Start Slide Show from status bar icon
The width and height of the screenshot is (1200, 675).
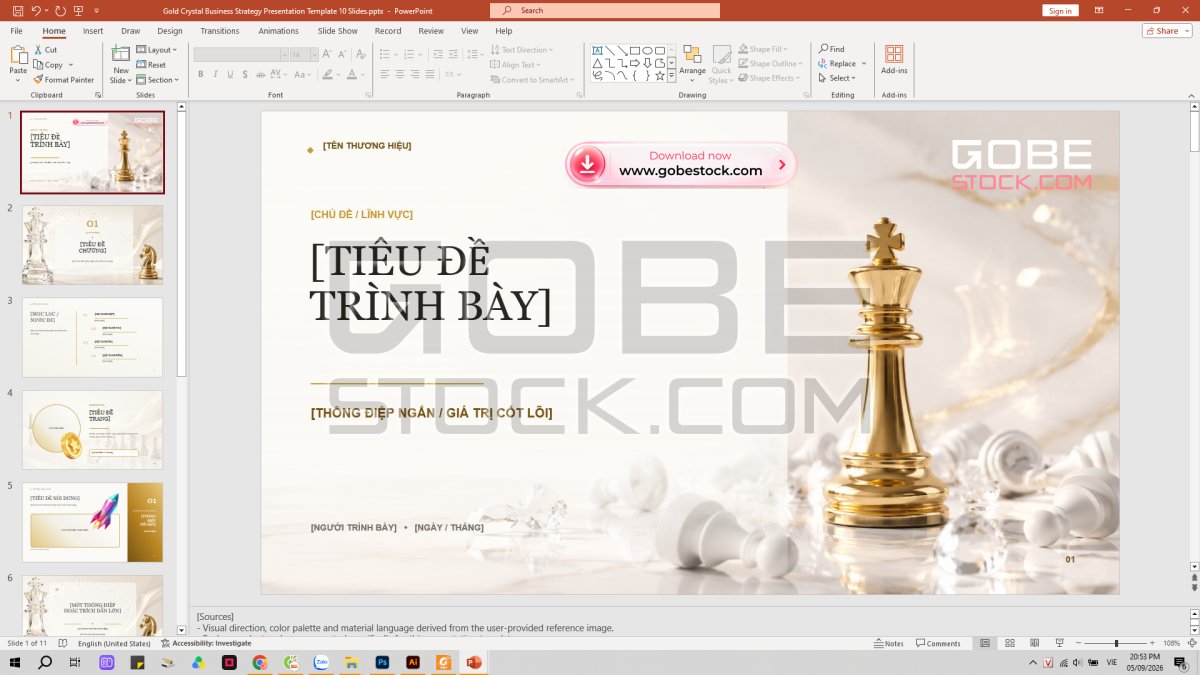(x=1059, y=643)
